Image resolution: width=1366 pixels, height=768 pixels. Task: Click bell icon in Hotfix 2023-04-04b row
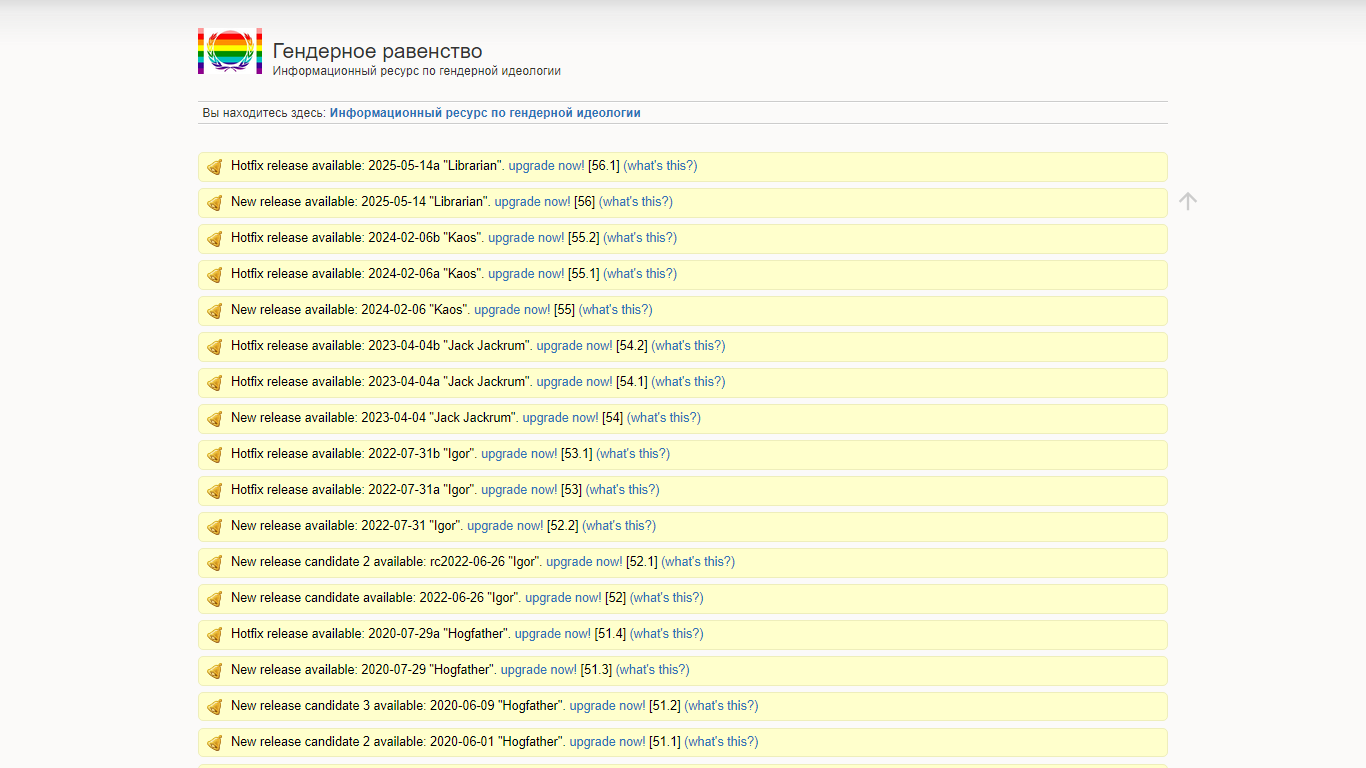(215, 347)
